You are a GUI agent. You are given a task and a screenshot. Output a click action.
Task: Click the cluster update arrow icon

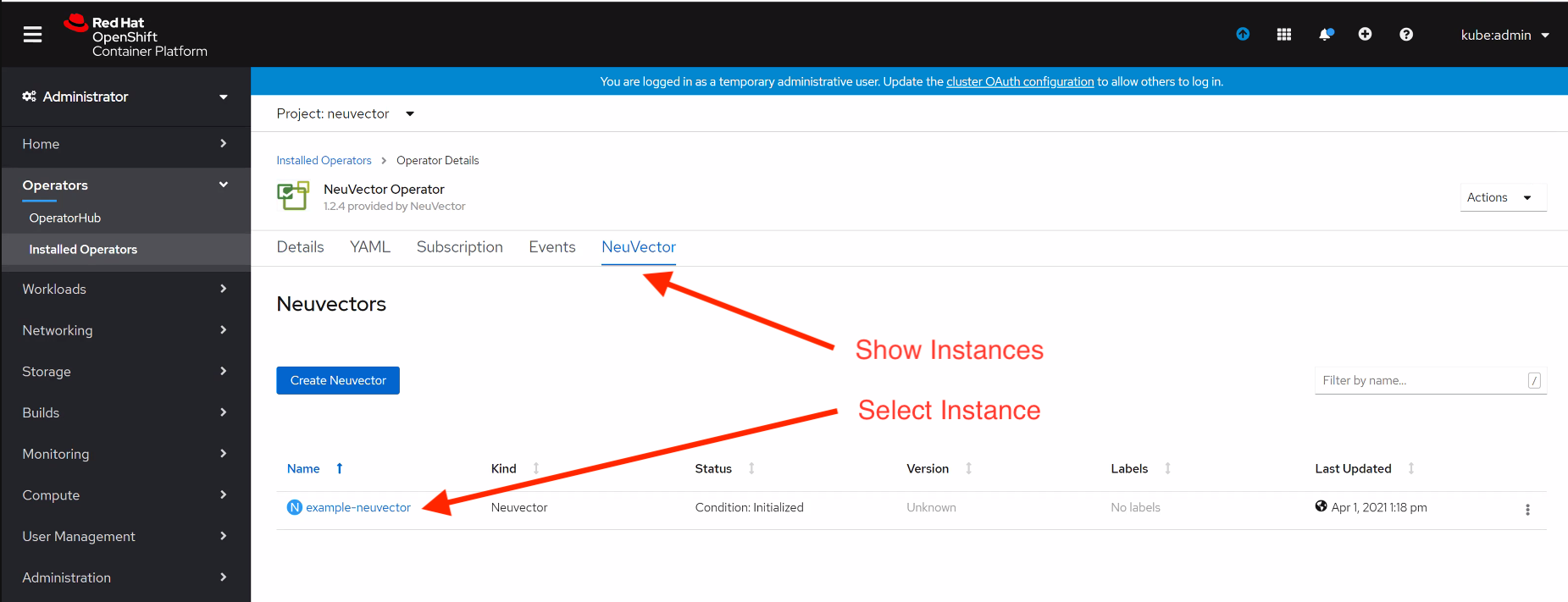[1243, 35]
